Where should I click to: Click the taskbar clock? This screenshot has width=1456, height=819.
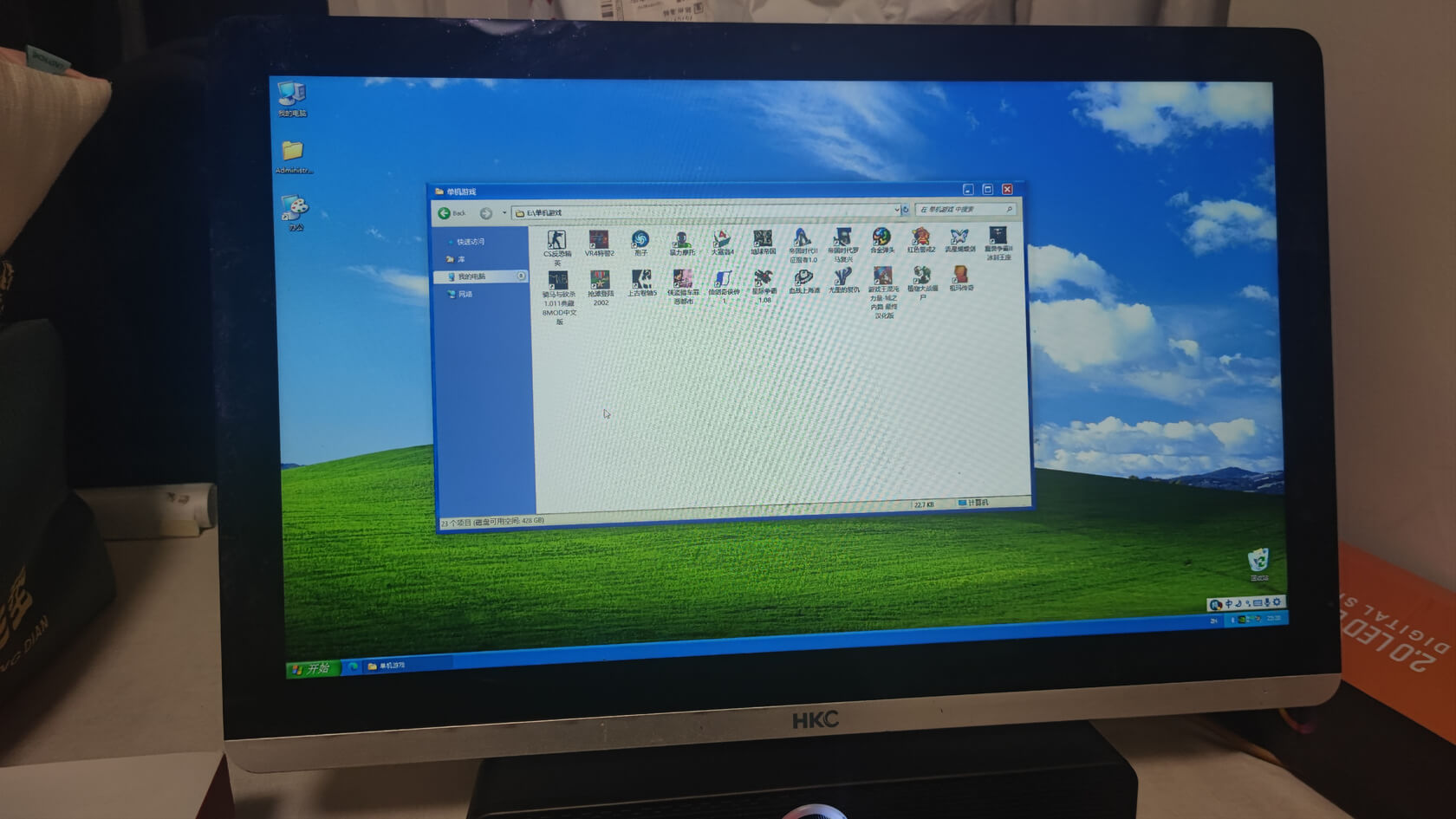(x=1274, y=618)
